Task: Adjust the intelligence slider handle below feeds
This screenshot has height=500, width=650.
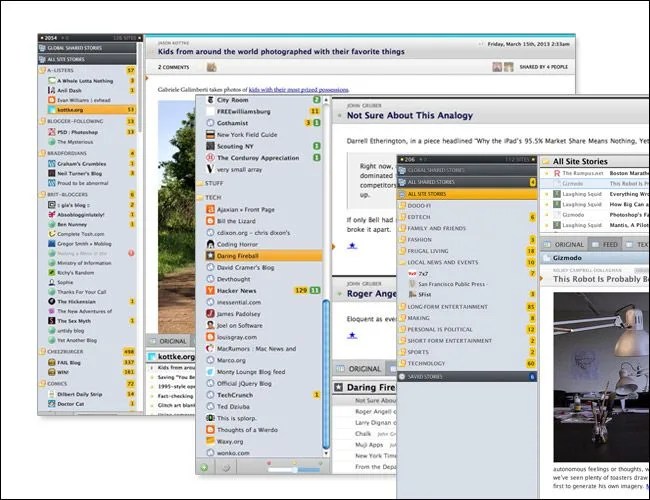Action: [x=295, y=470]
